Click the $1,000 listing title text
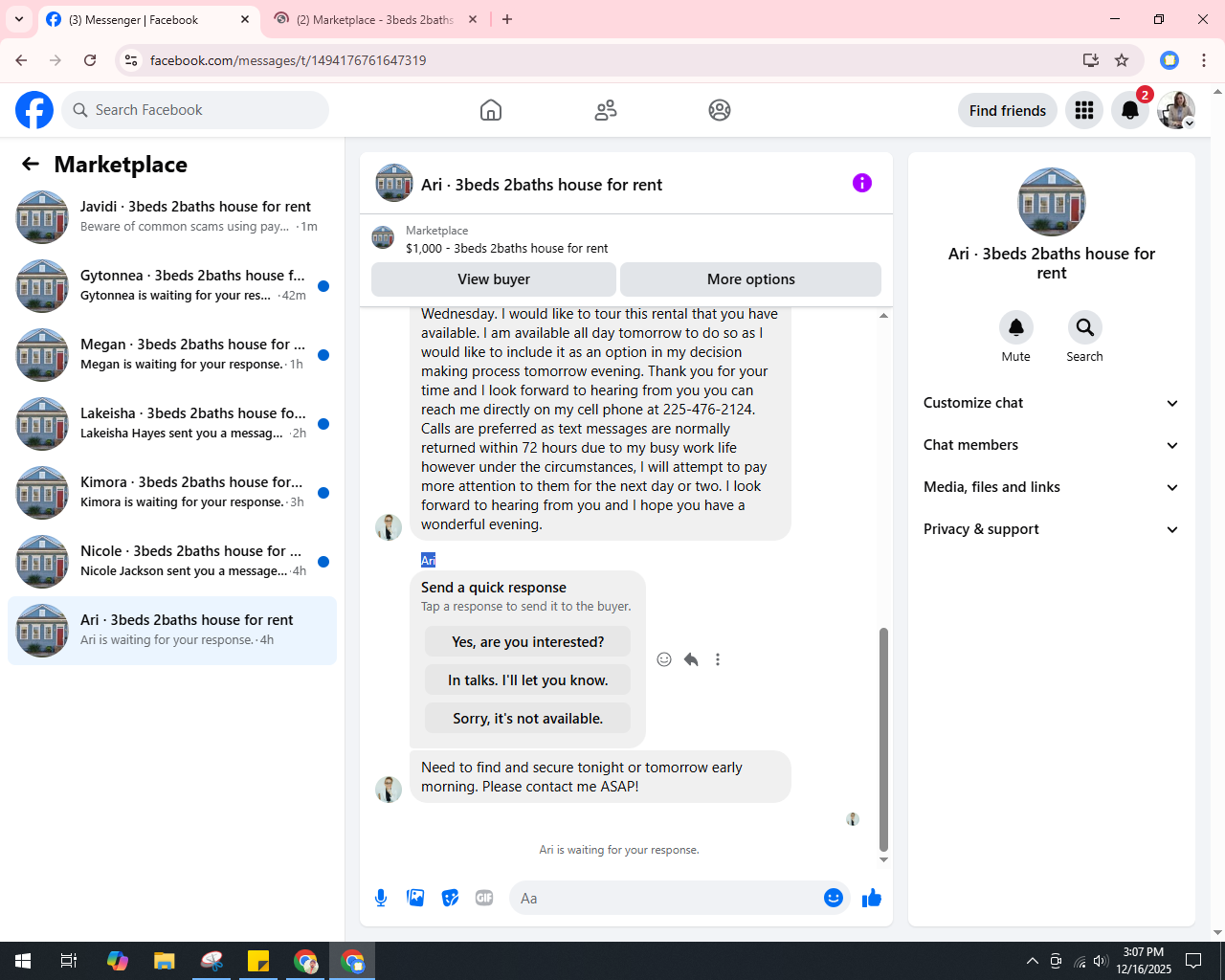 506,248
